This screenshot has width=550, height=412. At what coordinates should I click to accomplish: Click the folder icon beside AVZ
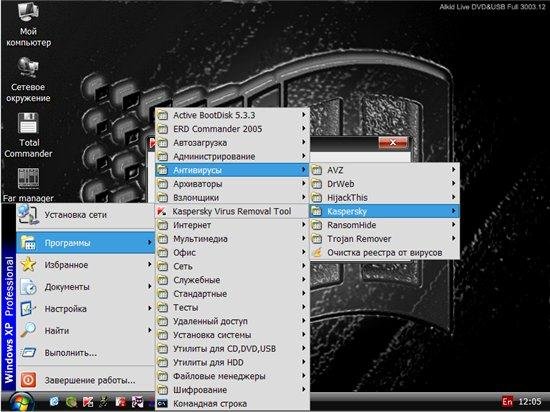click(x=317, y=170)
